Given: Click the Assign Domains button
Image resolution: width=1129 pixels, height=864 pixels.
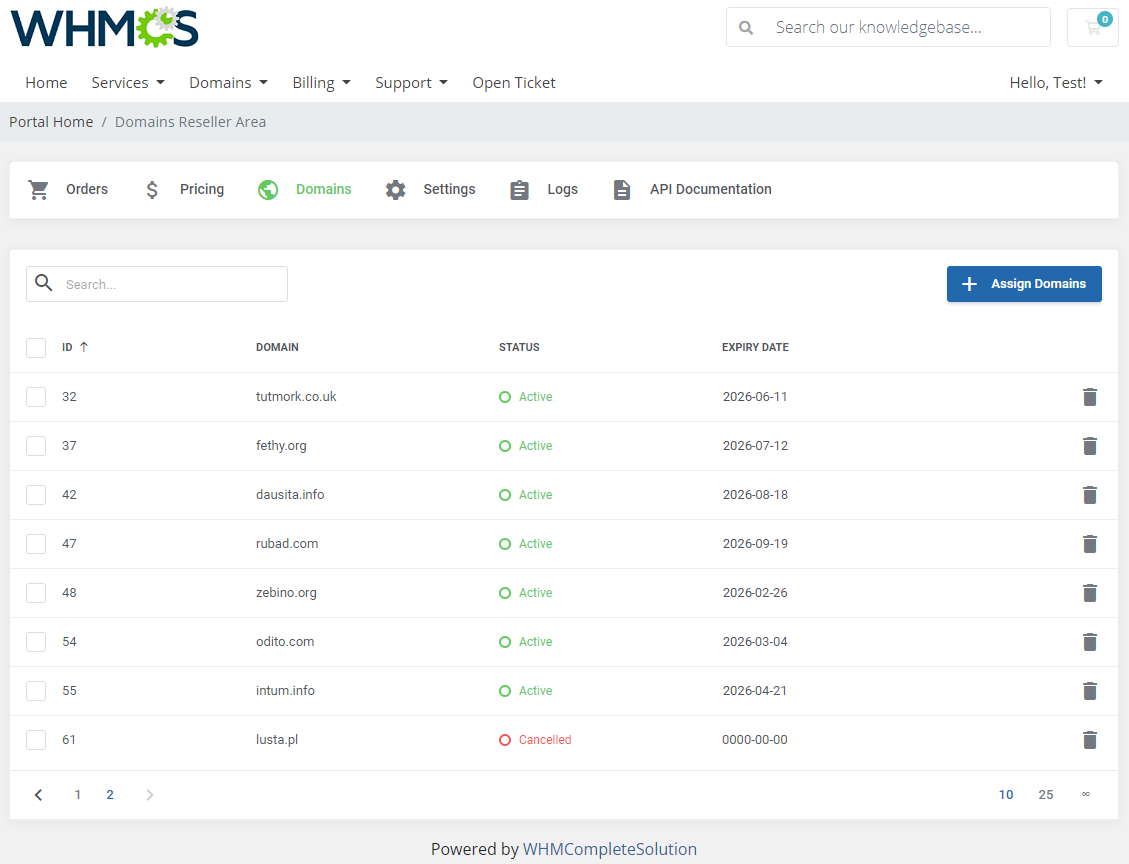Looking at the screenshot, I should (x=1024, y=284).
